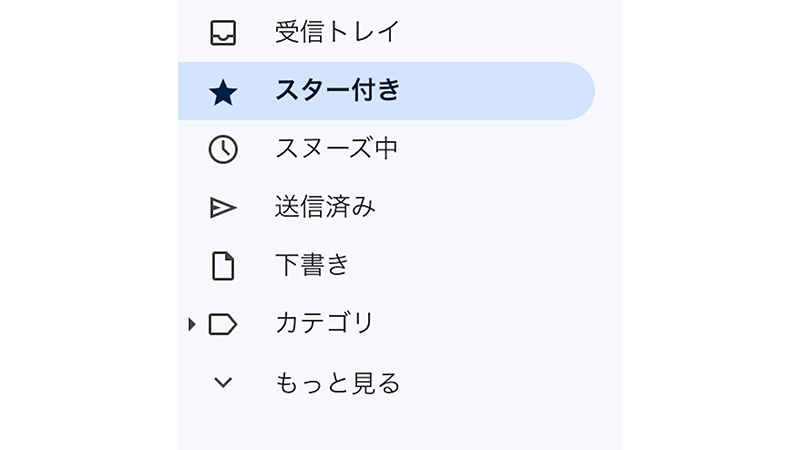Viewport: 800px width, 450px height.
Task: Click empty row space right of 送信済み
Action: [x=500, y=207]
